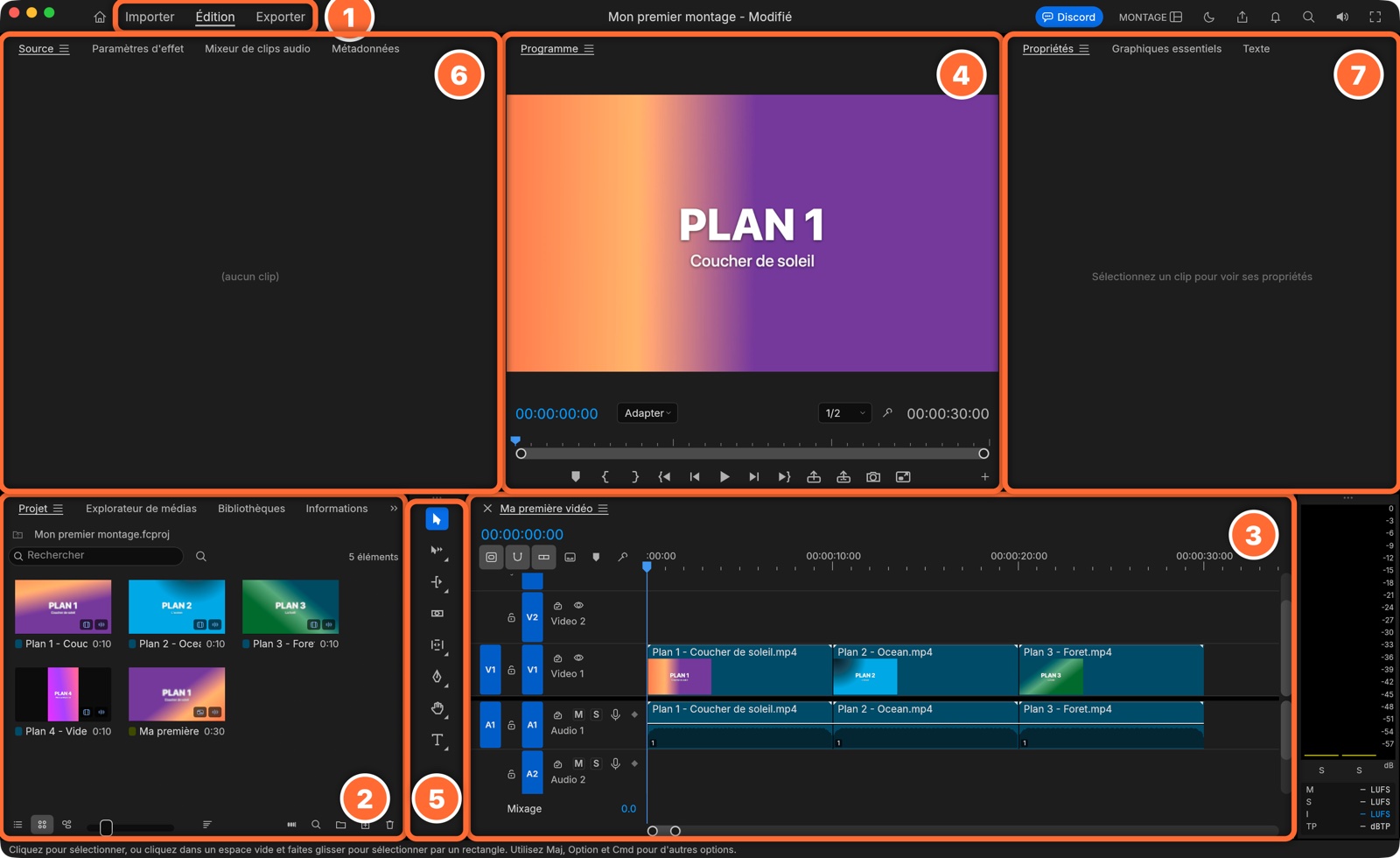
Task: Open the Programme panel menu
Action: click(x=589, y=49)
